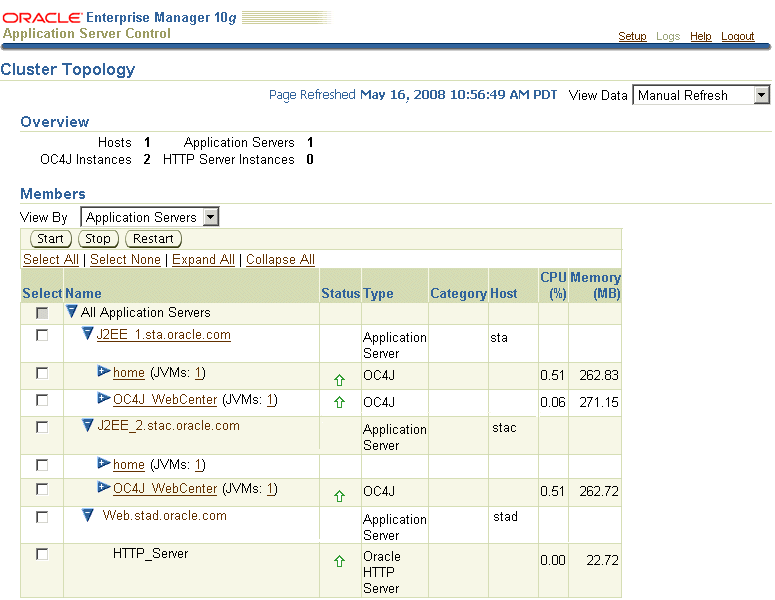Check the box for OC4J_WebCenter under J2EE_1
Image resolution: width=775 pixels, height=600 pixels.
(43, 400)
